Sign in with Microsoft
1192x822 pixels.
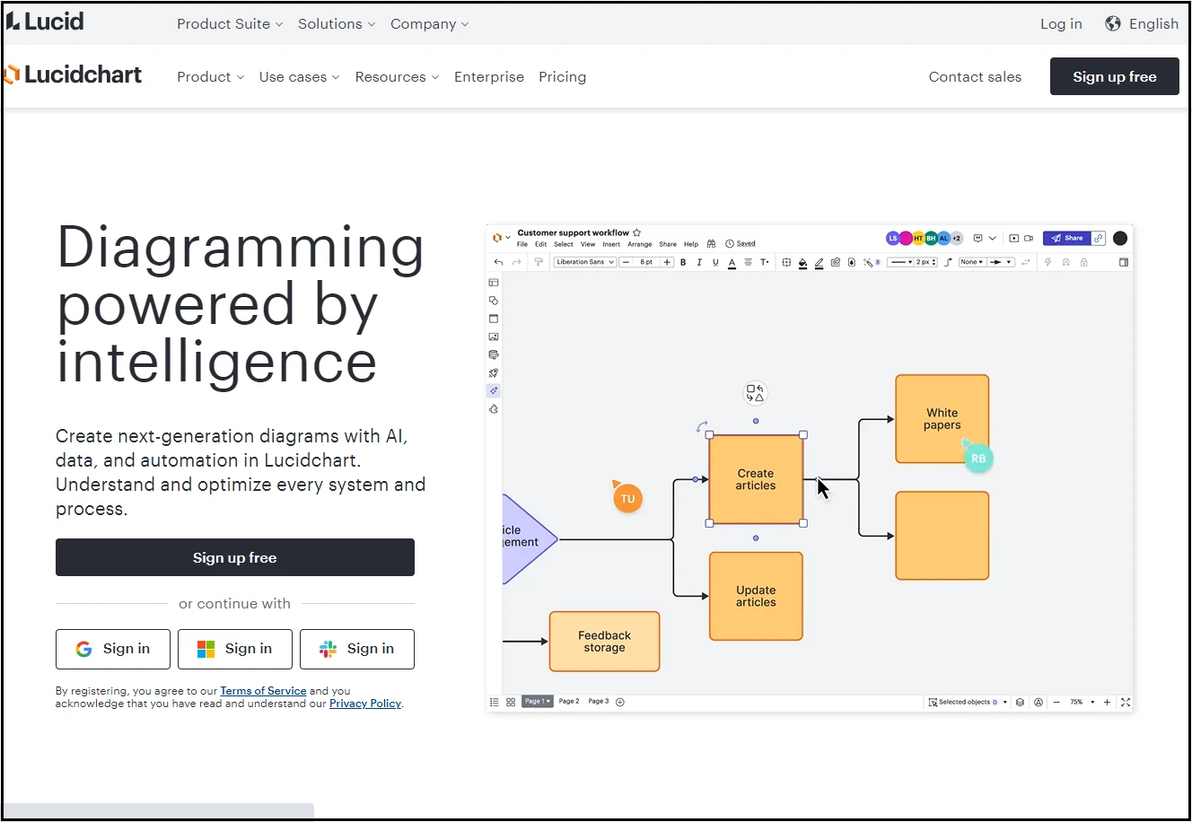click(x=235, y=649)
